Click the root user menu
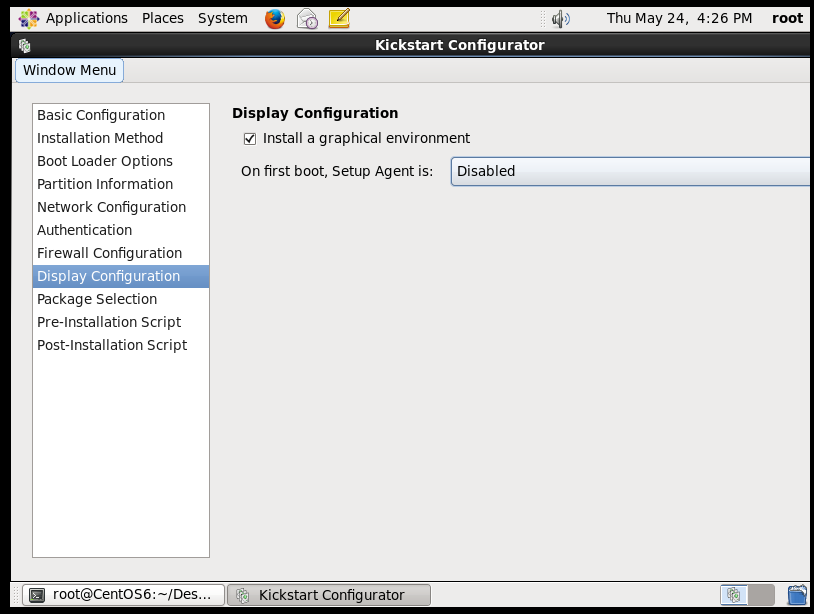 point(788,18)
